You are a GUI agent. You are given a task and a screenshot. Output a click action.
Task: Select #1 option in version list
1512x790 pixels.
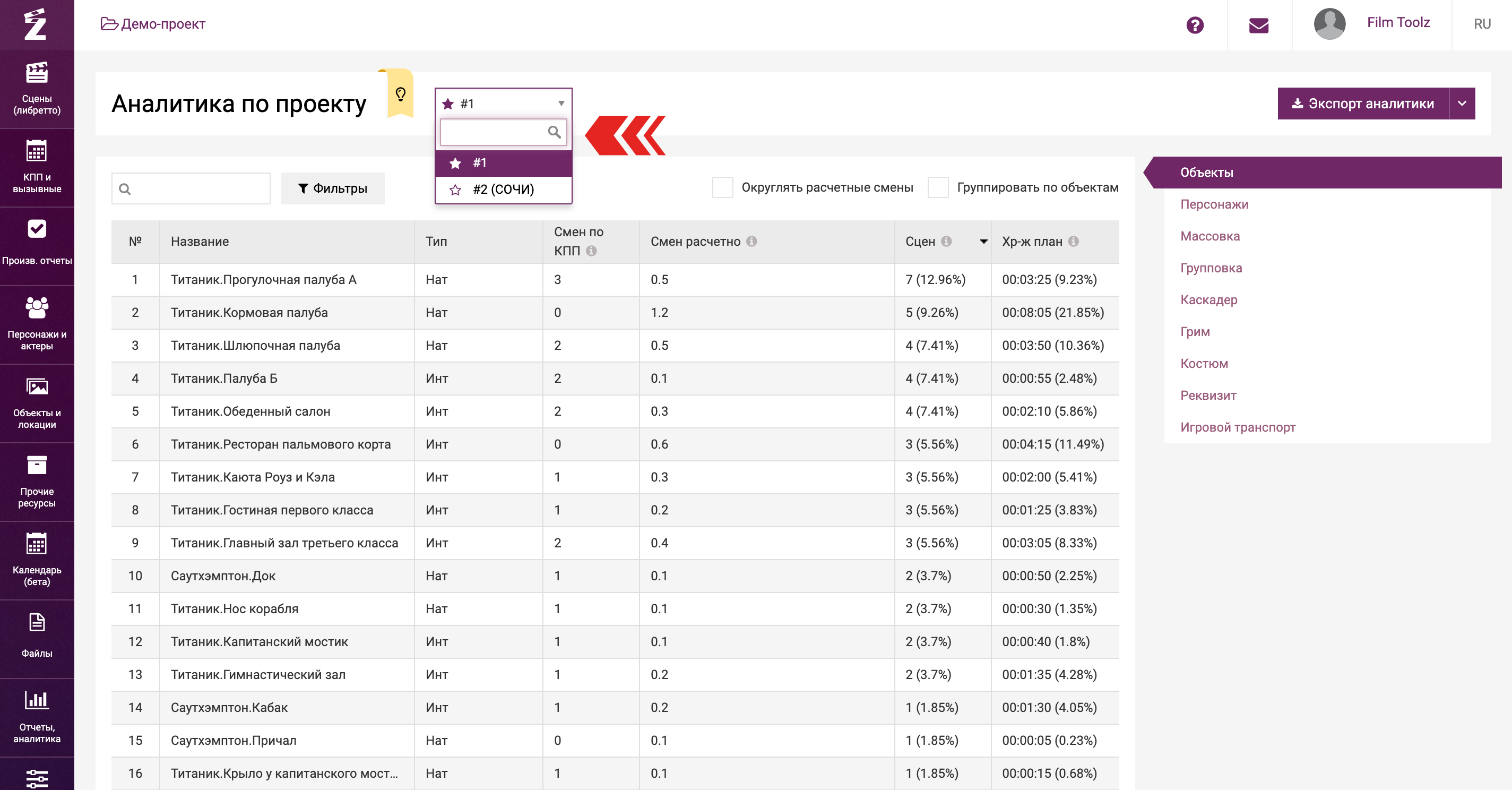click(504, 164)
